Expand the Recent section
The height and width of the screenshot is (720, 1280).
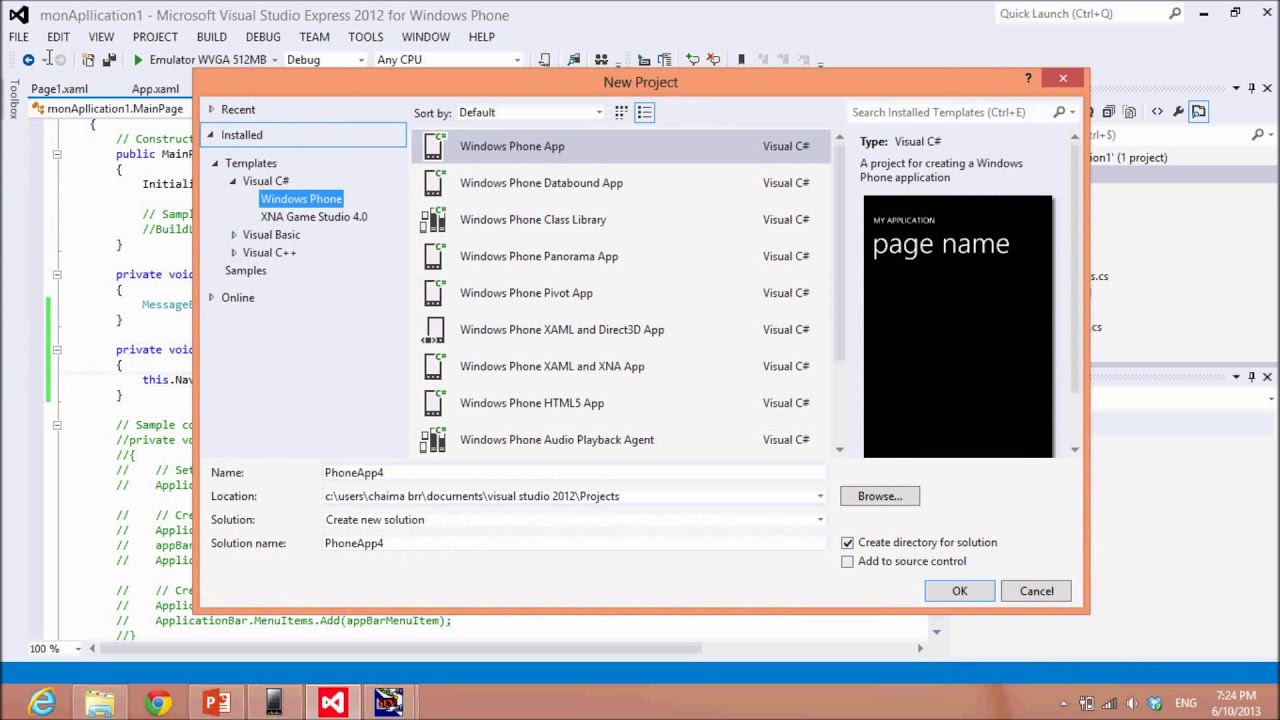point(211,110)
